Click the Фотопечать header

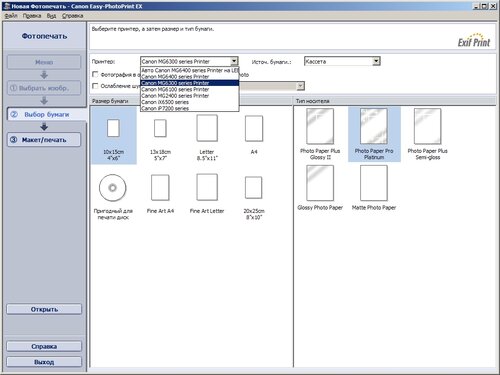tap(44, 36)
